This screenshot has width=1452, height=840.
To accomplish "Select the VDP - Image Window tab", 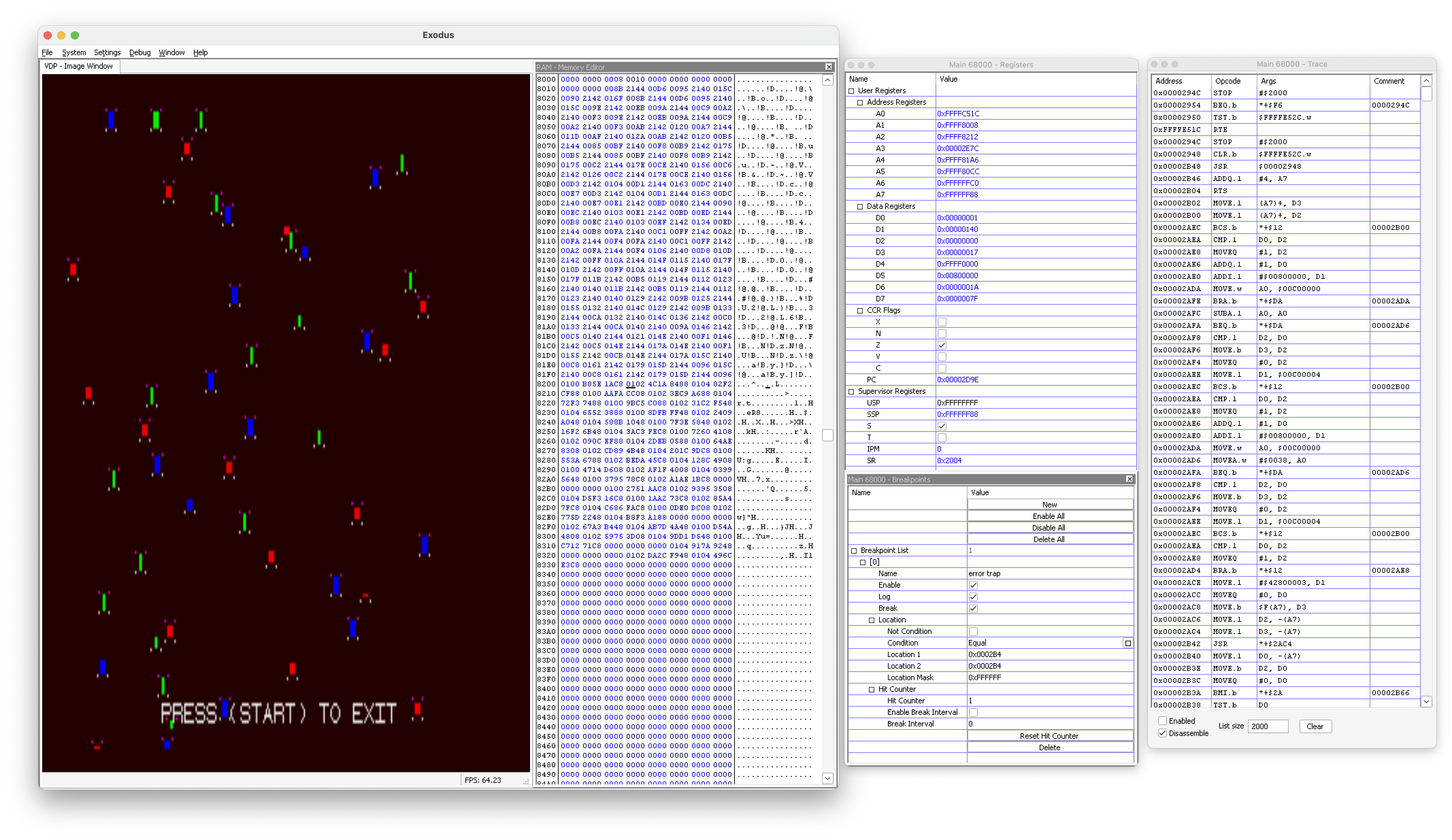I will (79, 66).
